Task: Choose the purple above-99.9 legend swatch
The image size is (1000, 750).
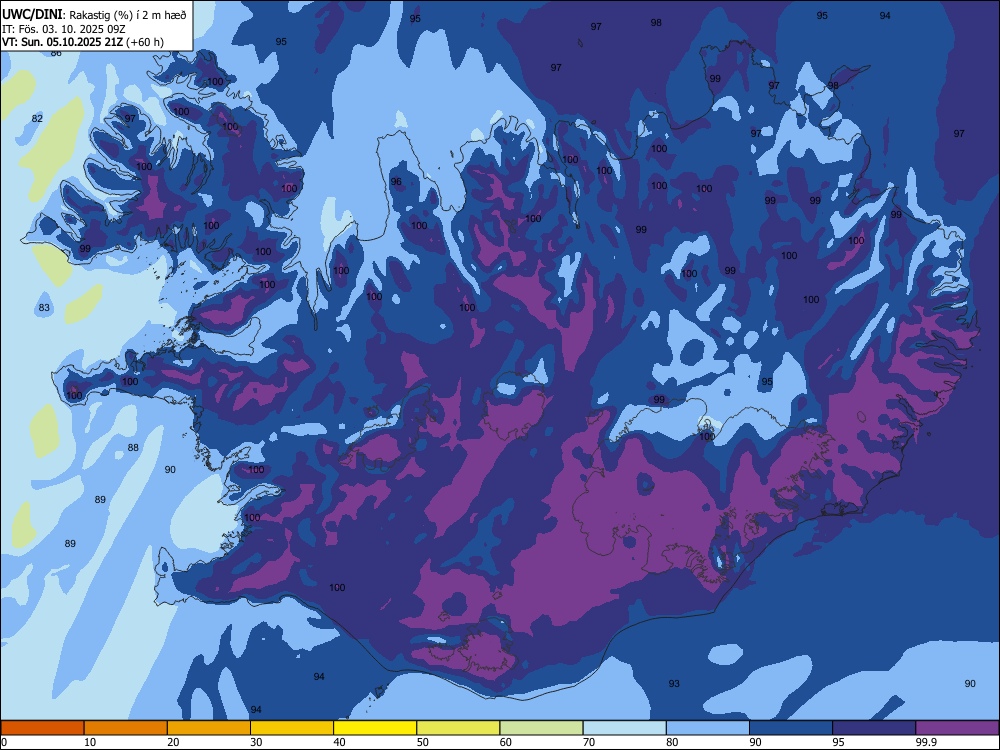Action: (x=957, y=728)
